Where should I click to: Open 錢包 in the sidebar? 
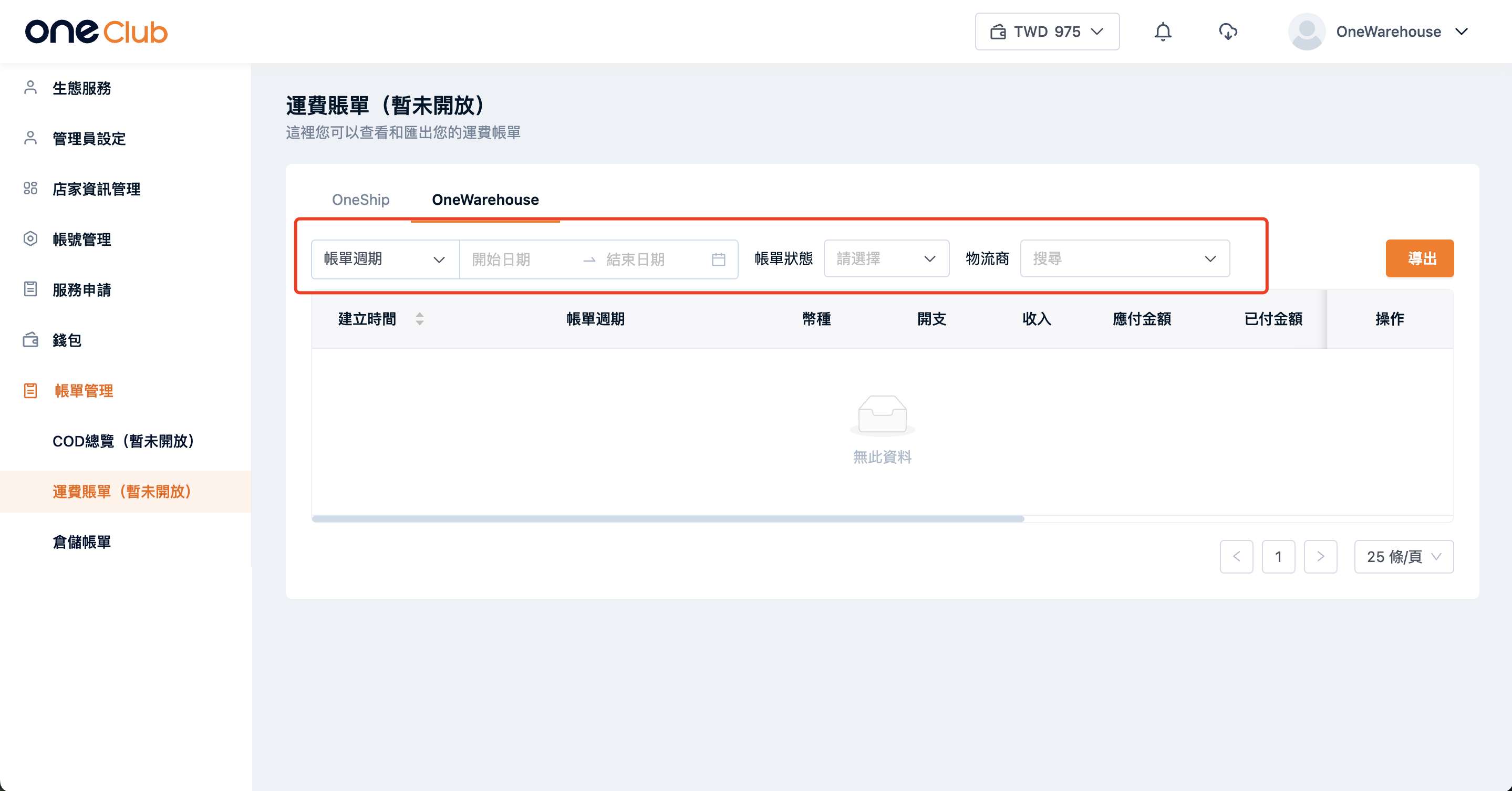click(x=67, y=340)
